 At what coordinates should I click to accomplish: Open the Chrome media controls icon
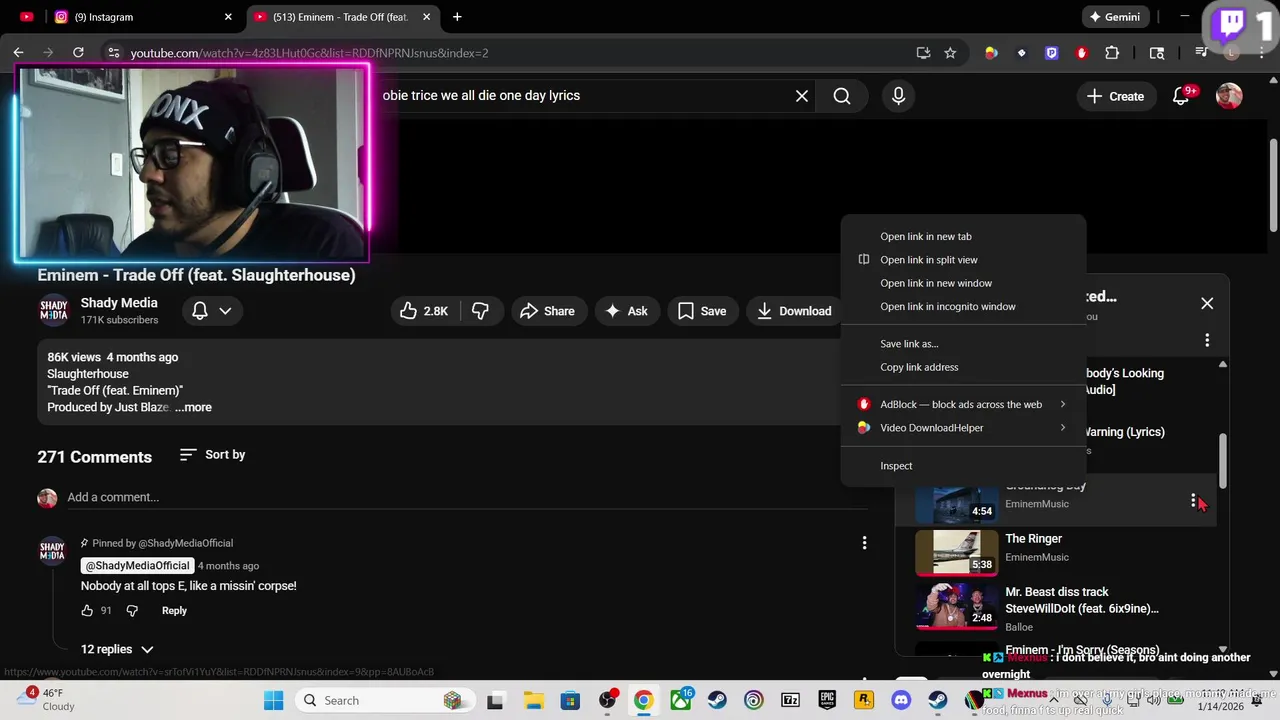pyautogui.click(x=1201, y=53)
